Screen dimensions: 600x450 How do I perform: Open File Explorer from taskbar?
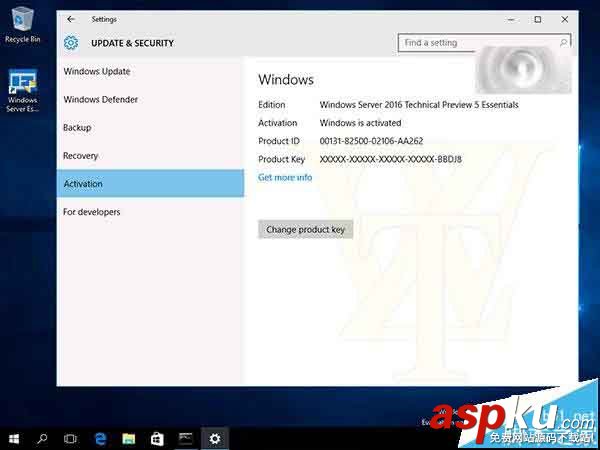[x=129, y=439]
